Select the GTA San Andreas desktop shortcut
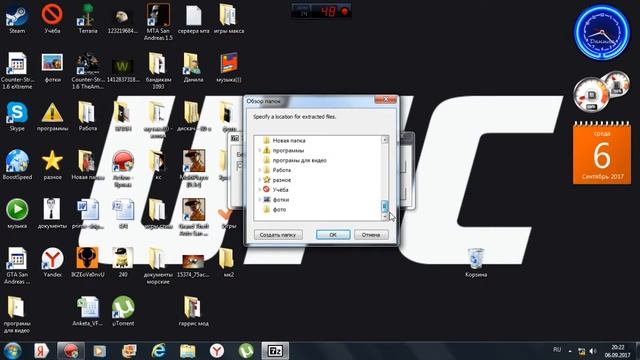Image resolution: width=640 pixels, height=360 pixels. click(17, 265)
